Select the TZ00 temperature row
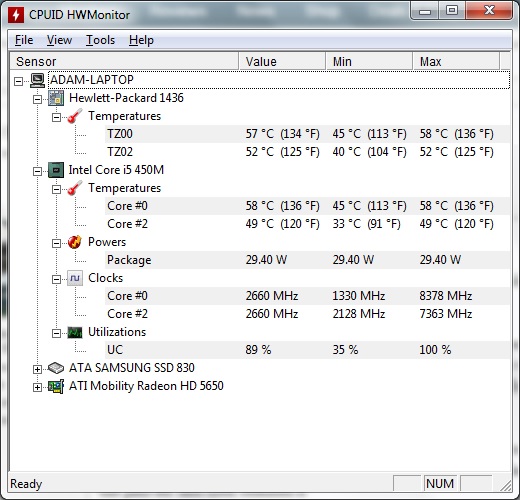520x500 pixels. [x=307, y=134]
